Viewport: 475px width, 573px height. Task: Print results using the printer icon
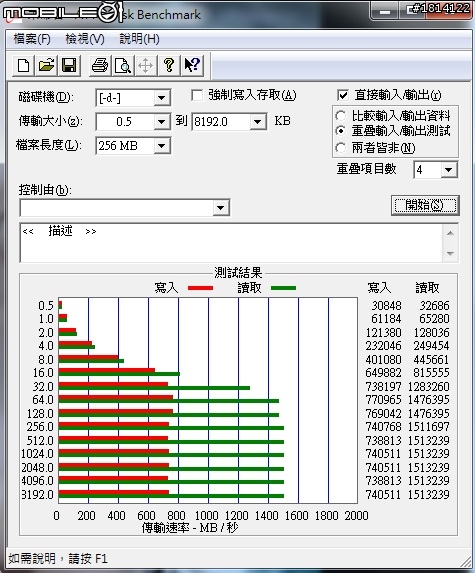tap(100, 66)
